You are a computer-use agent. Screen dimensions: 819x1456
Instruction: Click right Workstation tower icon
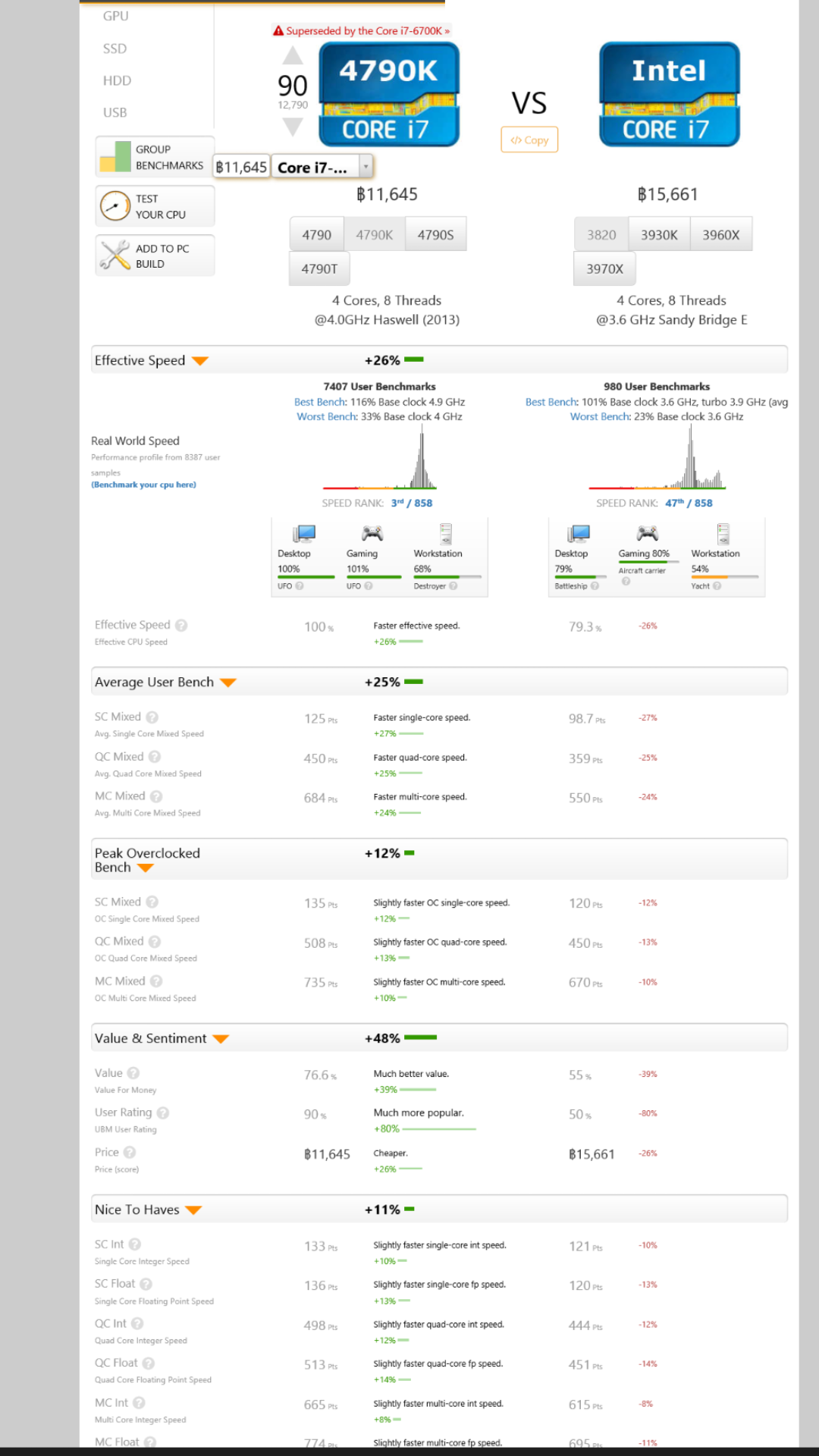[x=723, y=534]
